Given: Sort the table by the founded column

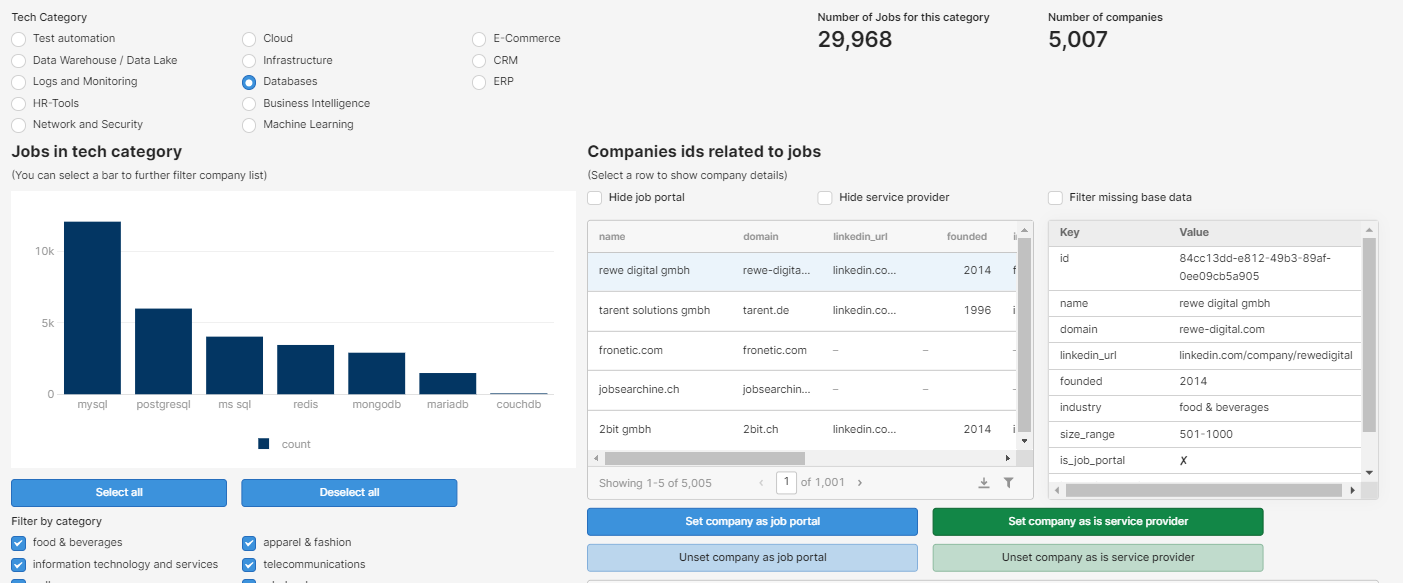Looking at the screenshot, I should (966, 237).
